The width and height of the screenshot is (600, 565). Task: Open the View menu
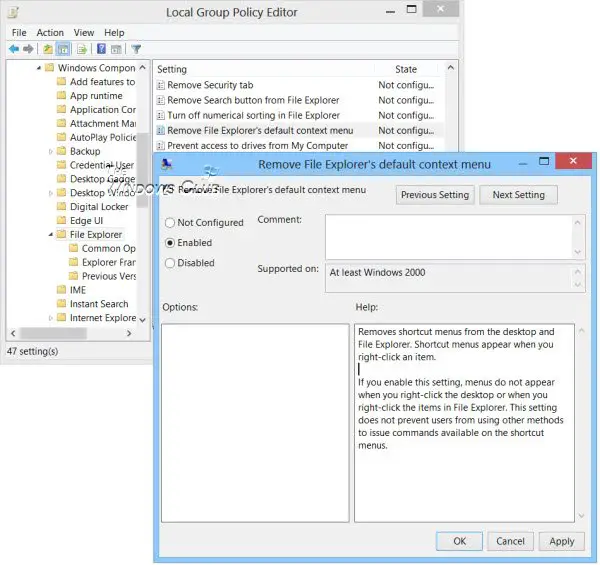point(84,33)
